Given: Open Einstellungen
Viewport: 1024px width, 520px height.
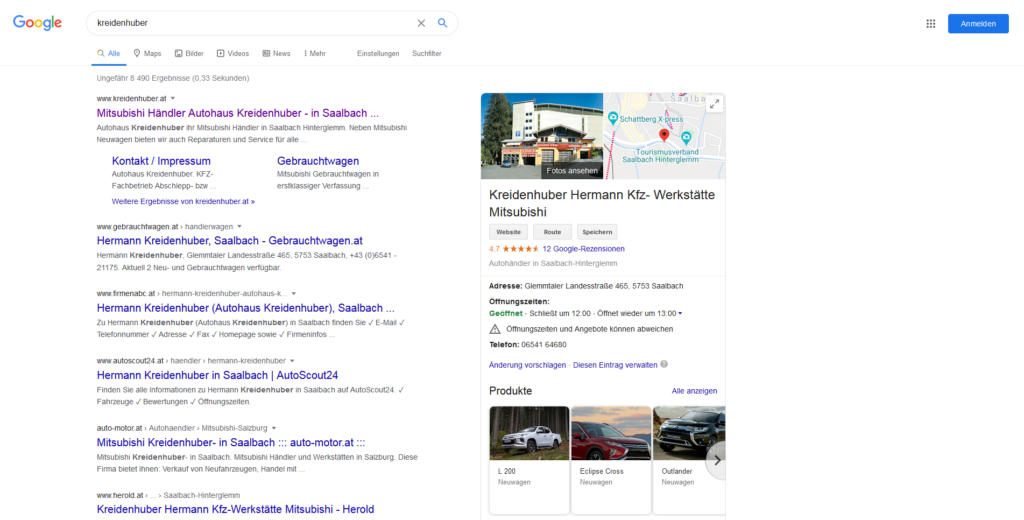Looking at the screenshot, I should pos(378,54).
